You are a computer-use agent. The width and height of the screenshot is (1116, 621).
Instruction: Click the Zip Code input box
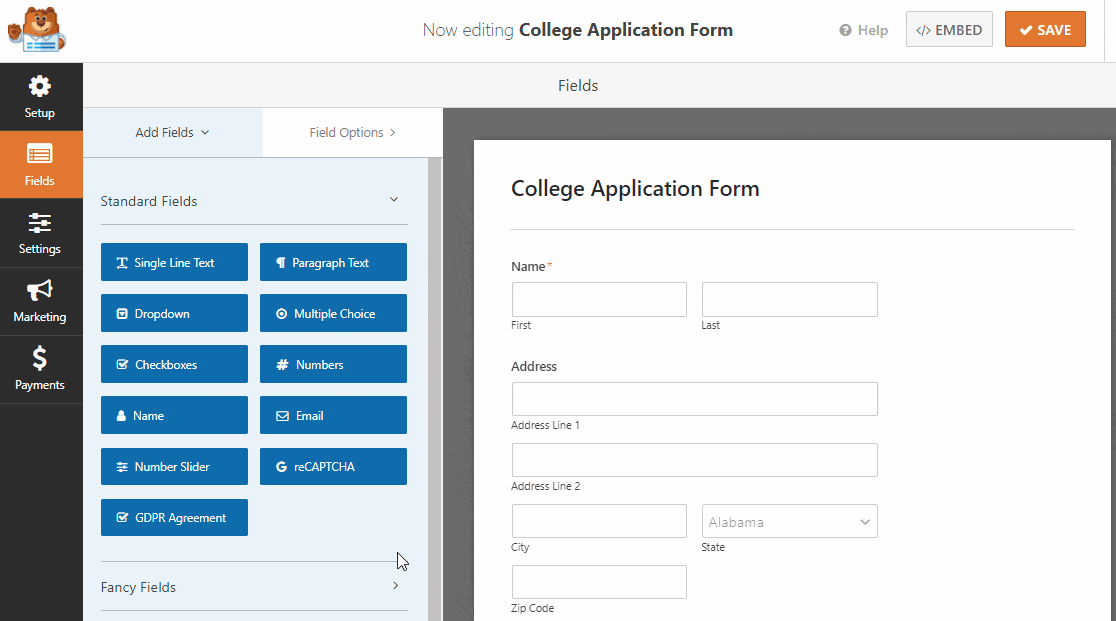[599, 583]
